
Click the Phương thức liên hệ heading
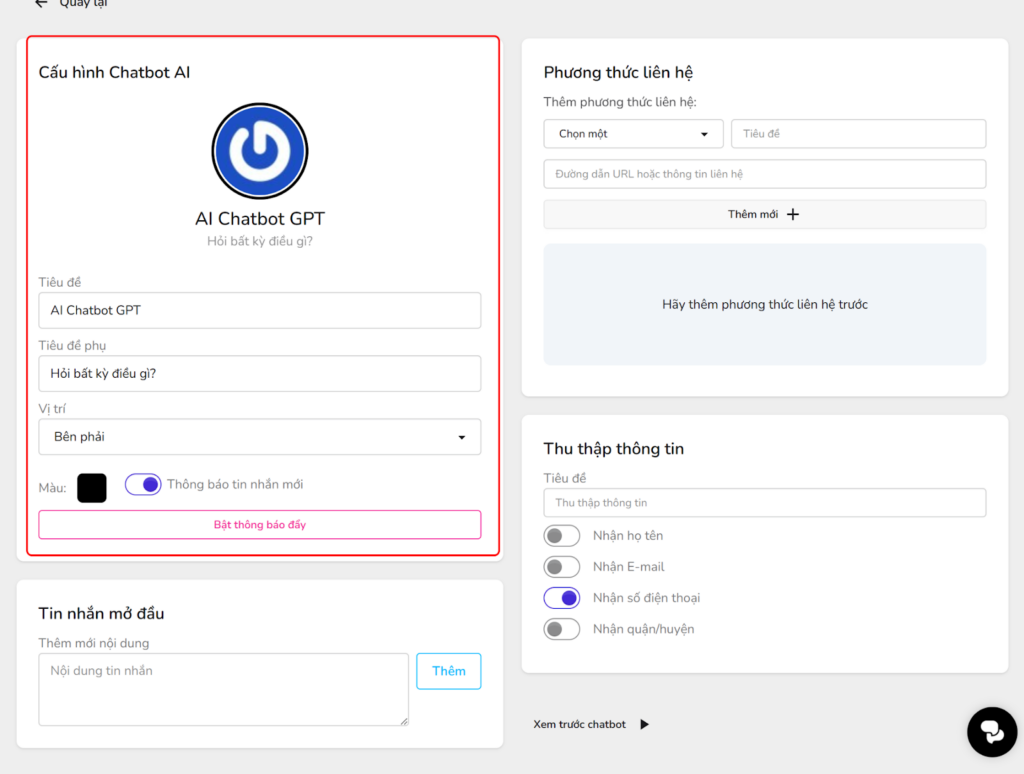pos(618,72)
